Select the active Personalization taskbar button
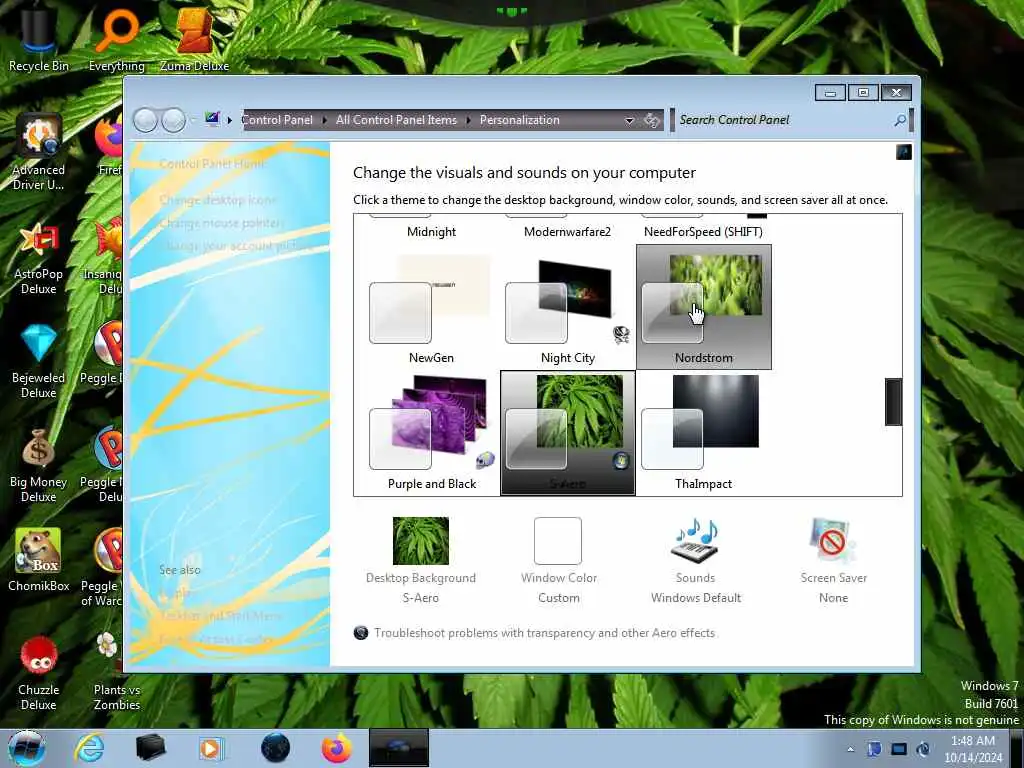The height and width of the screenshot is (768, 1024). pyautogui.click(x=398, y=748)
